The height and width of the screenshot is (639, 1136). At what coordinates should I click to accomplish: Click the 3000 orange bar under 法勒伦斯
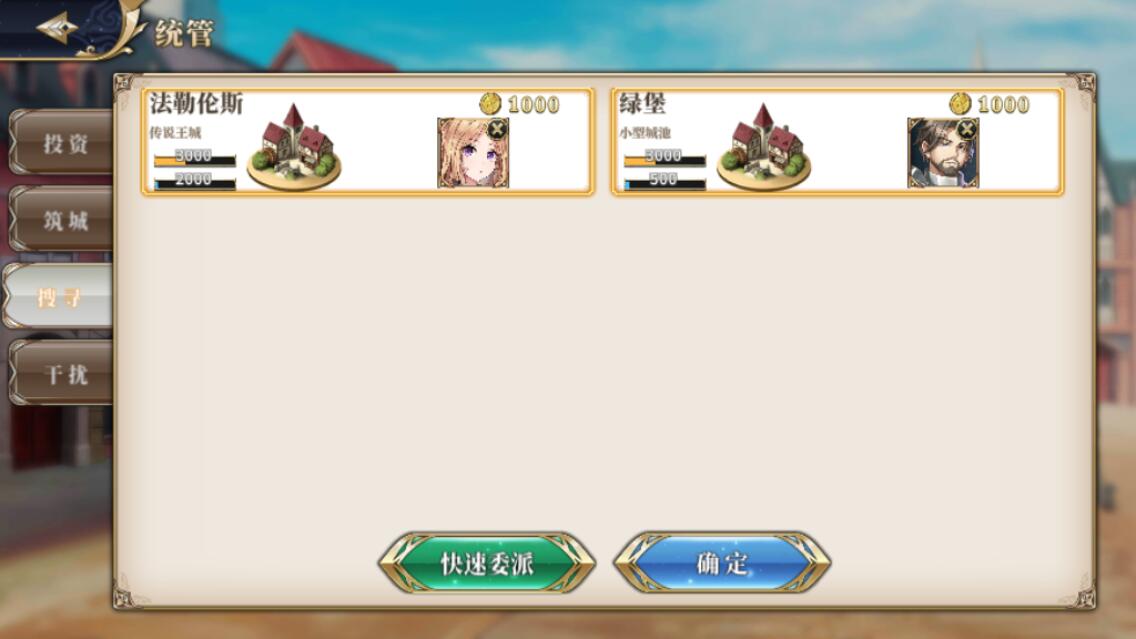[x=194, y=158]
